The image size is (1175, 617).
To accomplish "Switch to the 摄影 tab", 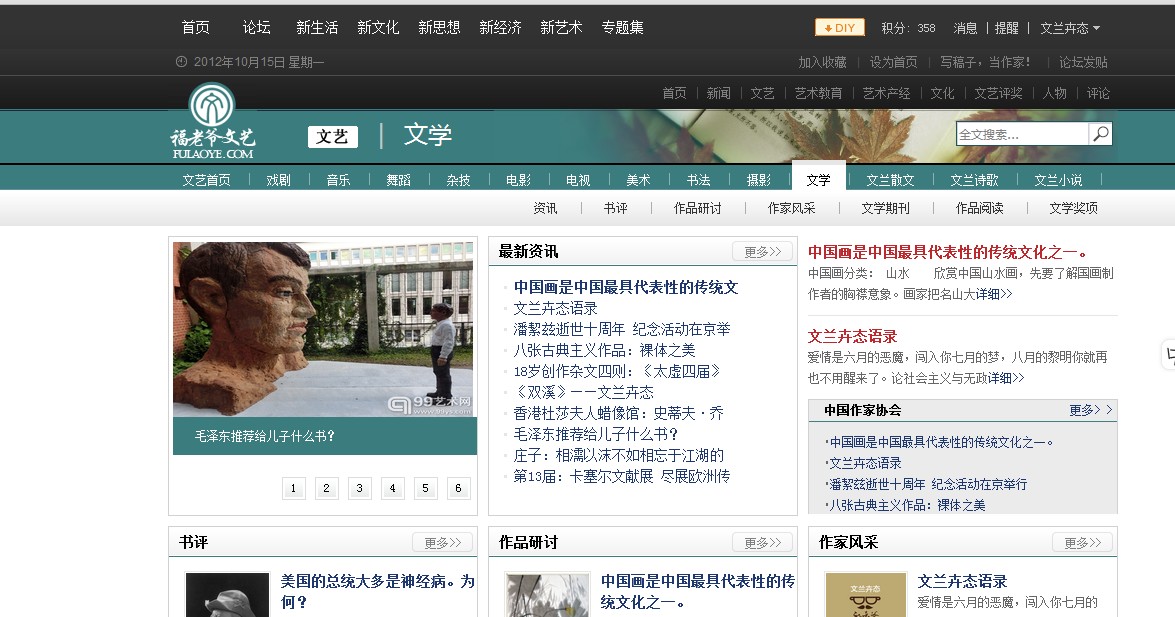I will [758, 180].
